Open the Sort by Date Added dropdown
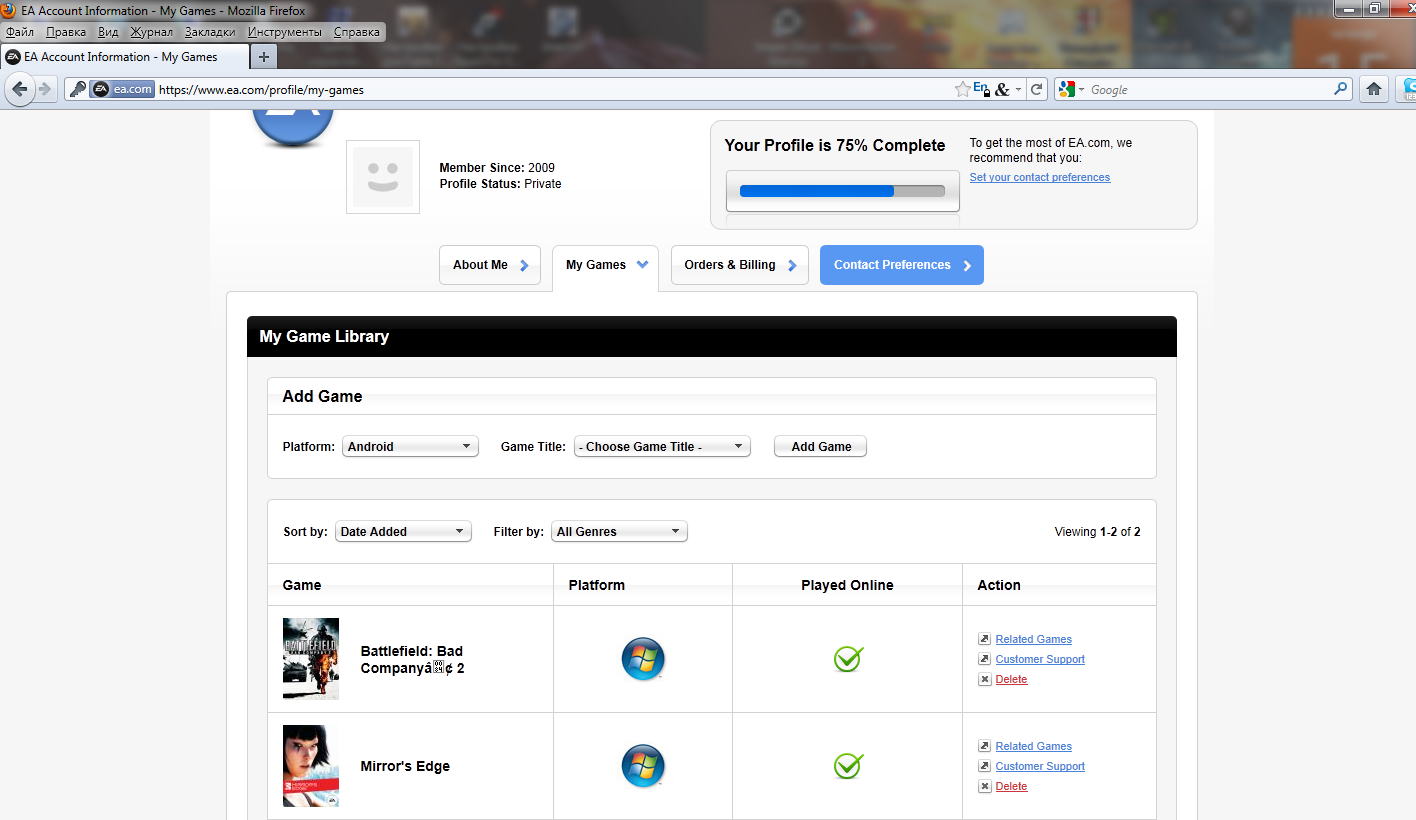The image size is (1416, 820). pos(403,532)
